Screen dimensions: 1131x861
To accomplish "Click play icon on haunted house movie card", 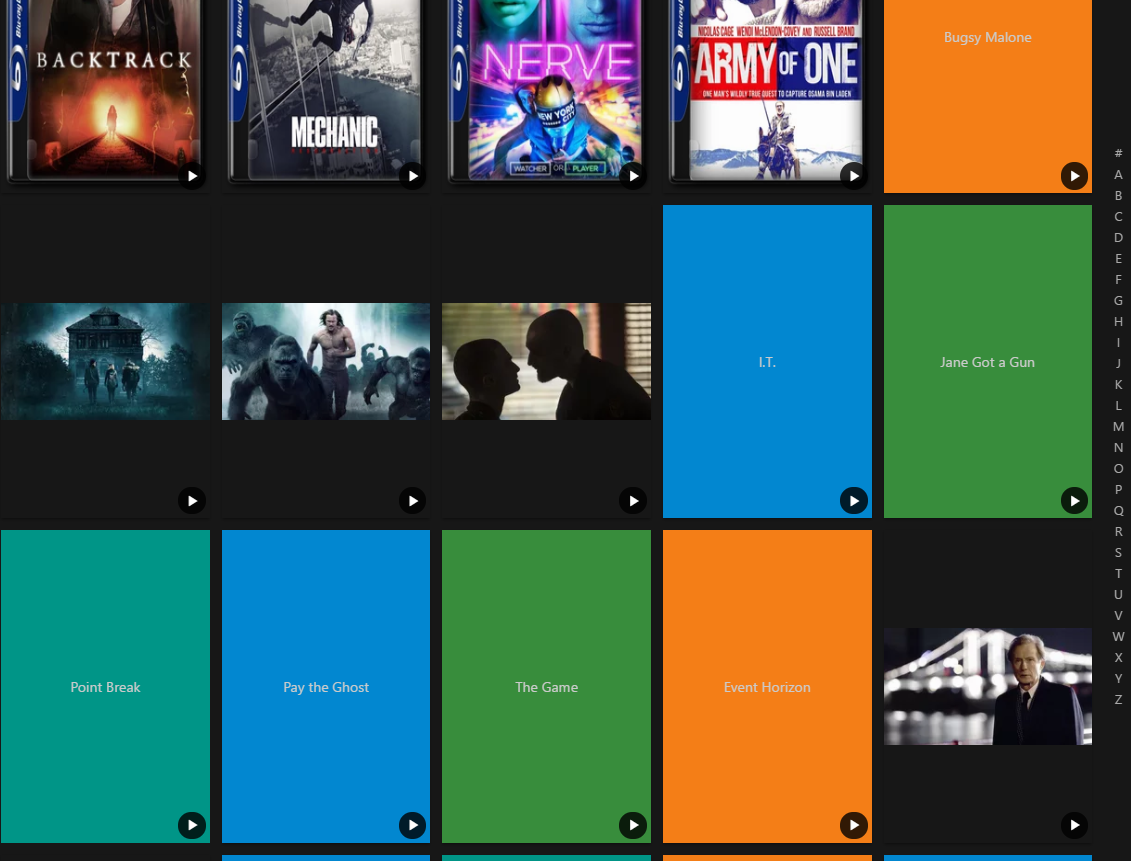I will (192, 500).
